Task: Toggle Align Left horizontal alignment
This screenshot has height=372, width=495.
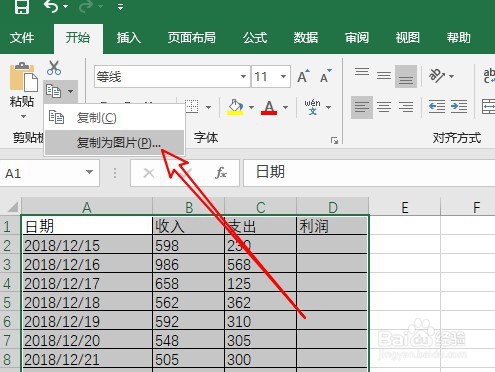Action: (362, 107)
